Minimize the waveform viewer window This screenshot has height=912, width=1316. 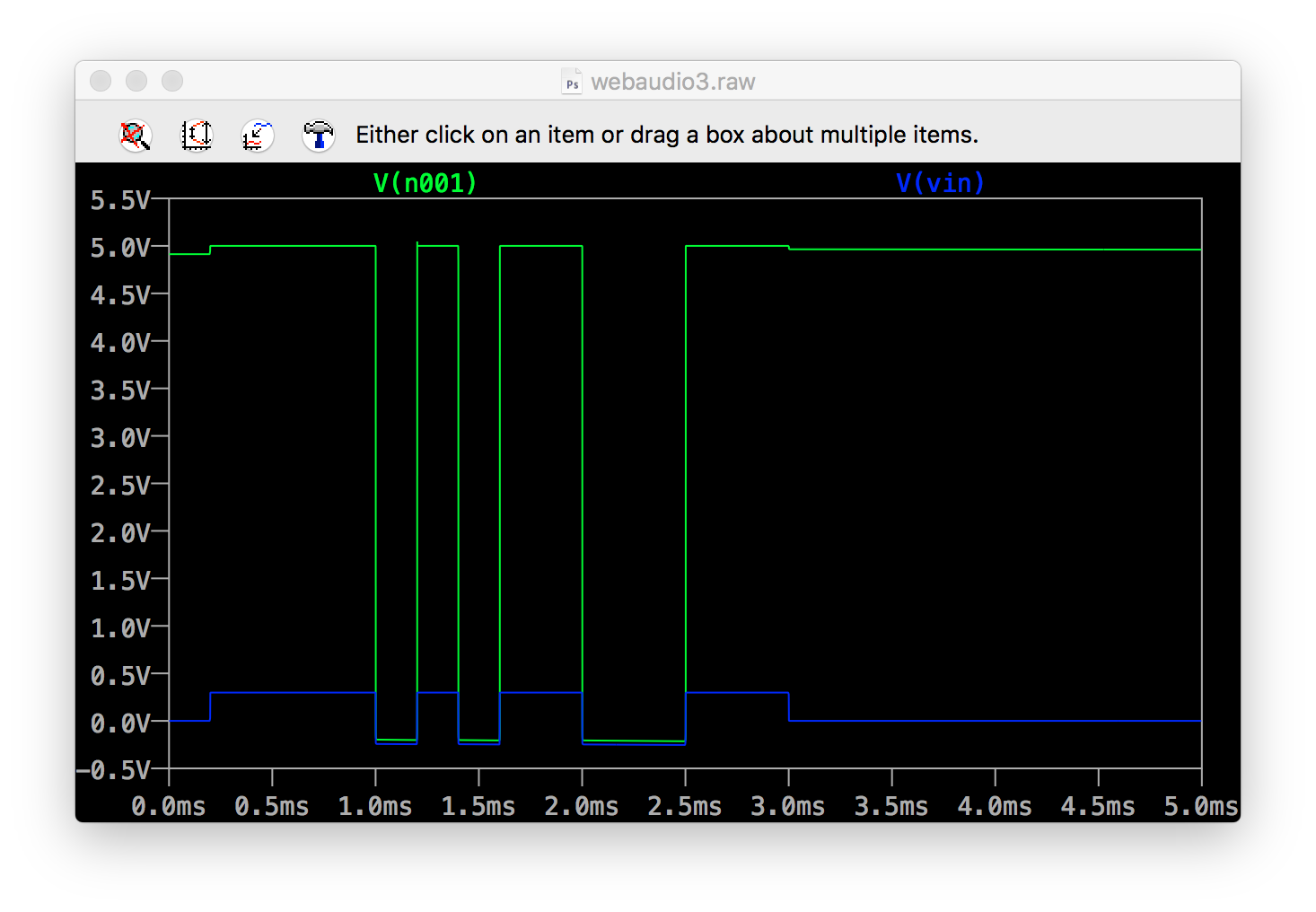[136, 81]
